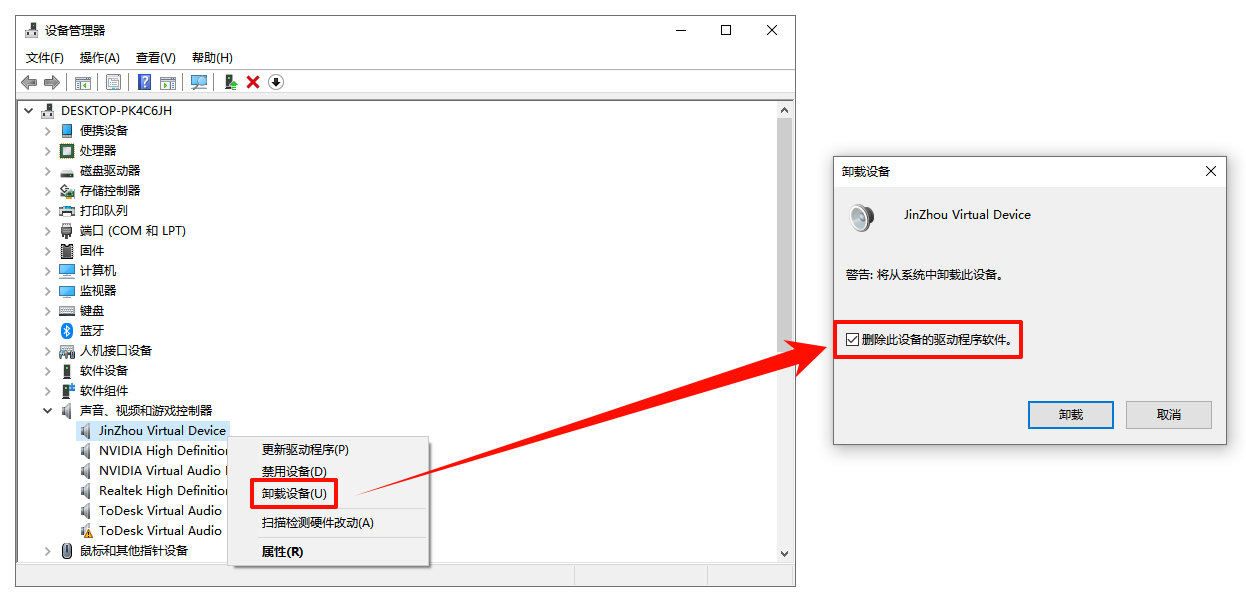Click the warning speaker icon for the last ToDesk device
This screenshot has width=1246, height=602.
point(86,531)
